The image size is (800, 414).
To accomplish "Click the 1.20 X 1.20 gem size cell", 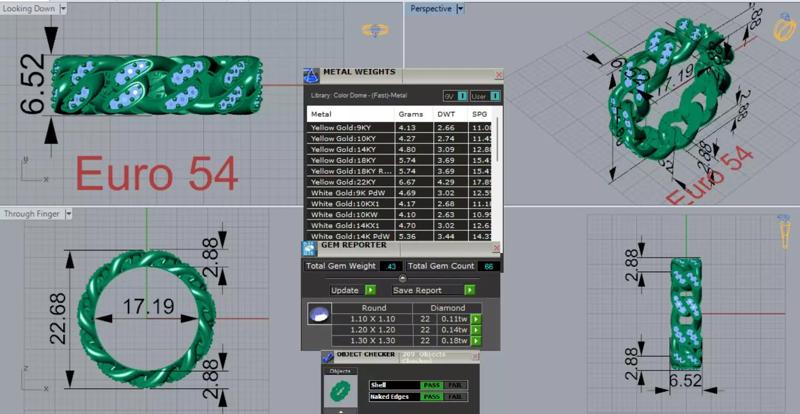I will [x=372, y=330].
